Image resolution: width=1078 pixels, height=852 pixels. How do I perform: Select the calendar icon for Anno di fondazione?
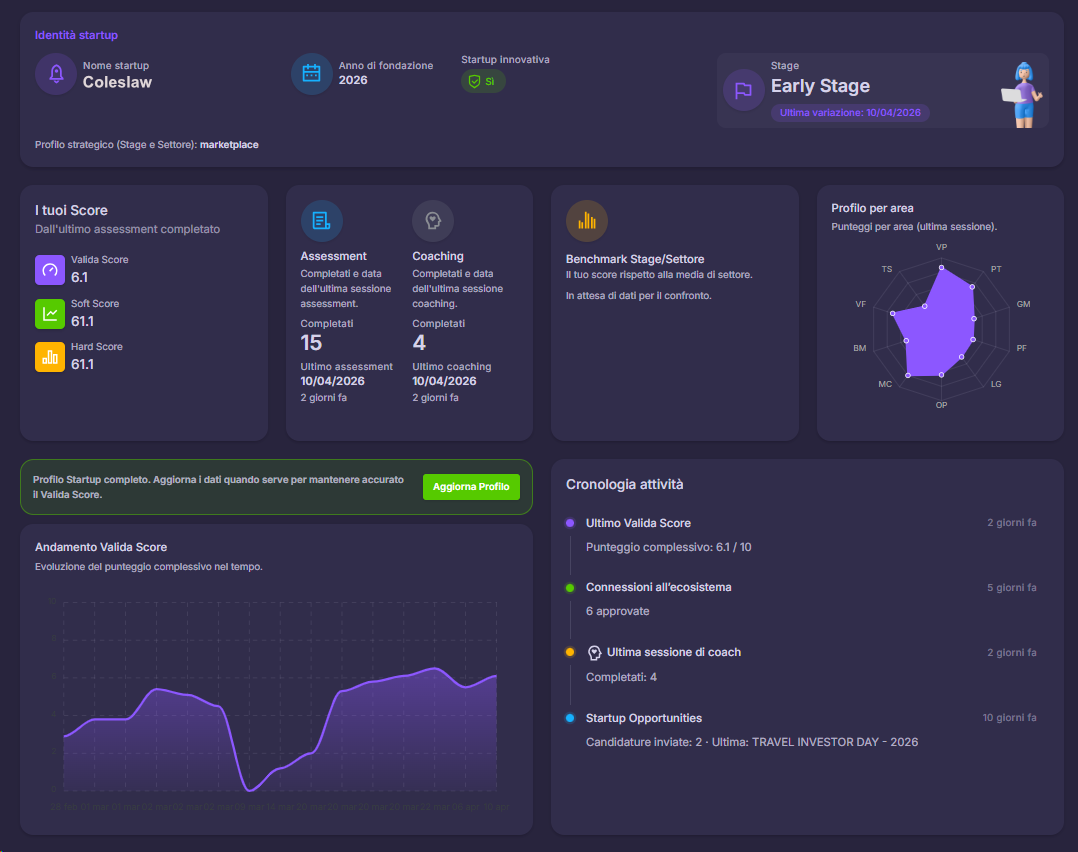pyautogui.click(x=311, y=74)
